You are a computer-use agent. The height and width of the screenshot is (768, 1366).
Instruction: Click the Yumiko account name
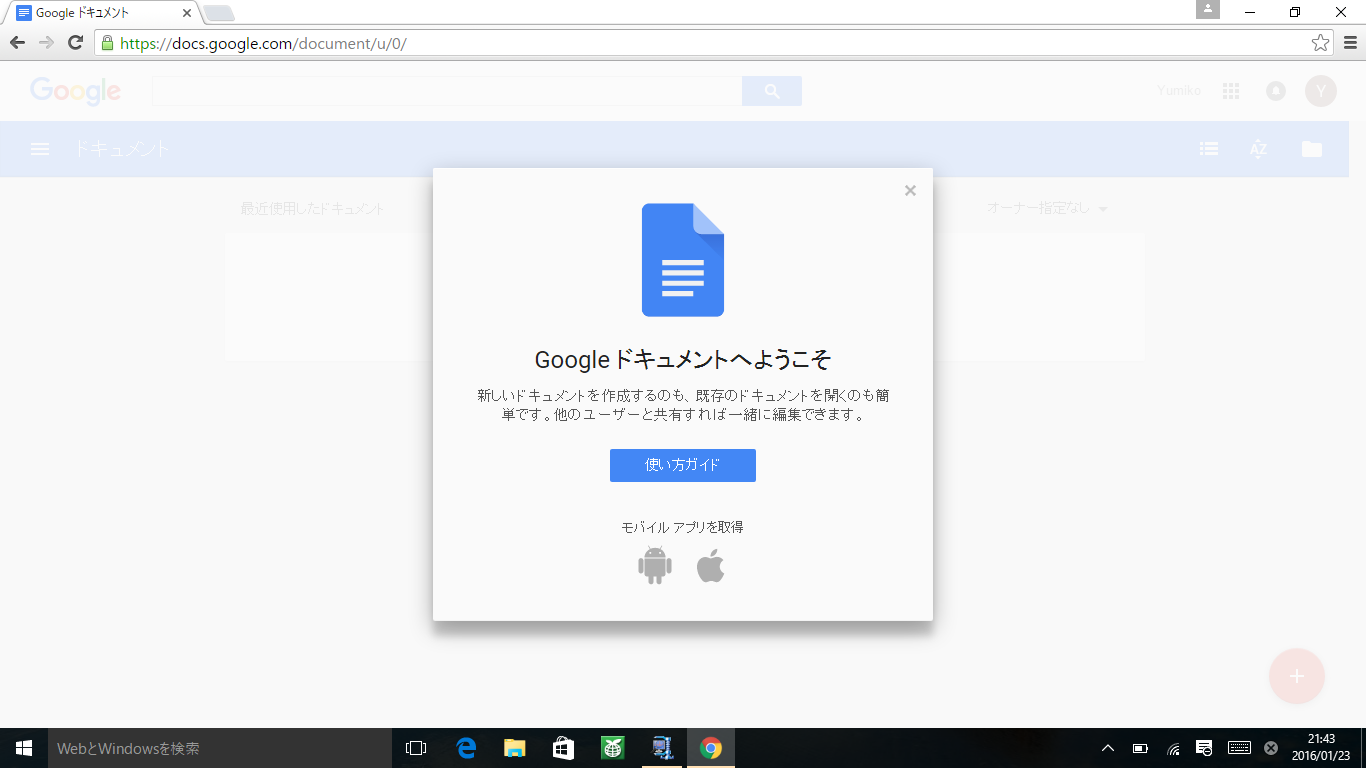pyautogui.click(x=1179, y=91)
